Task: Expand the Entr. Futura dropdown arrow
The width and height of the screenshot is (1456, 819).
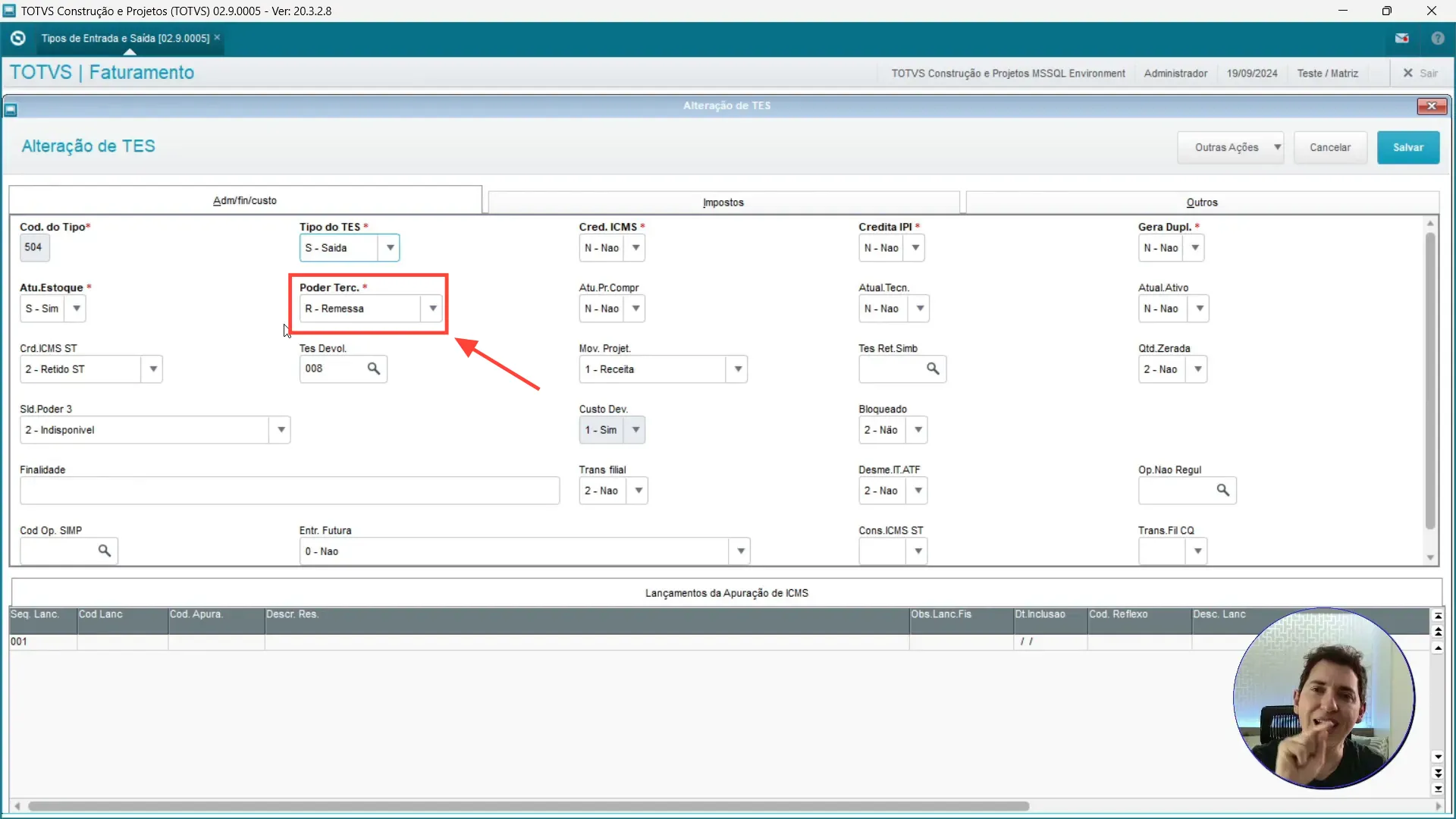Action: 740,551
